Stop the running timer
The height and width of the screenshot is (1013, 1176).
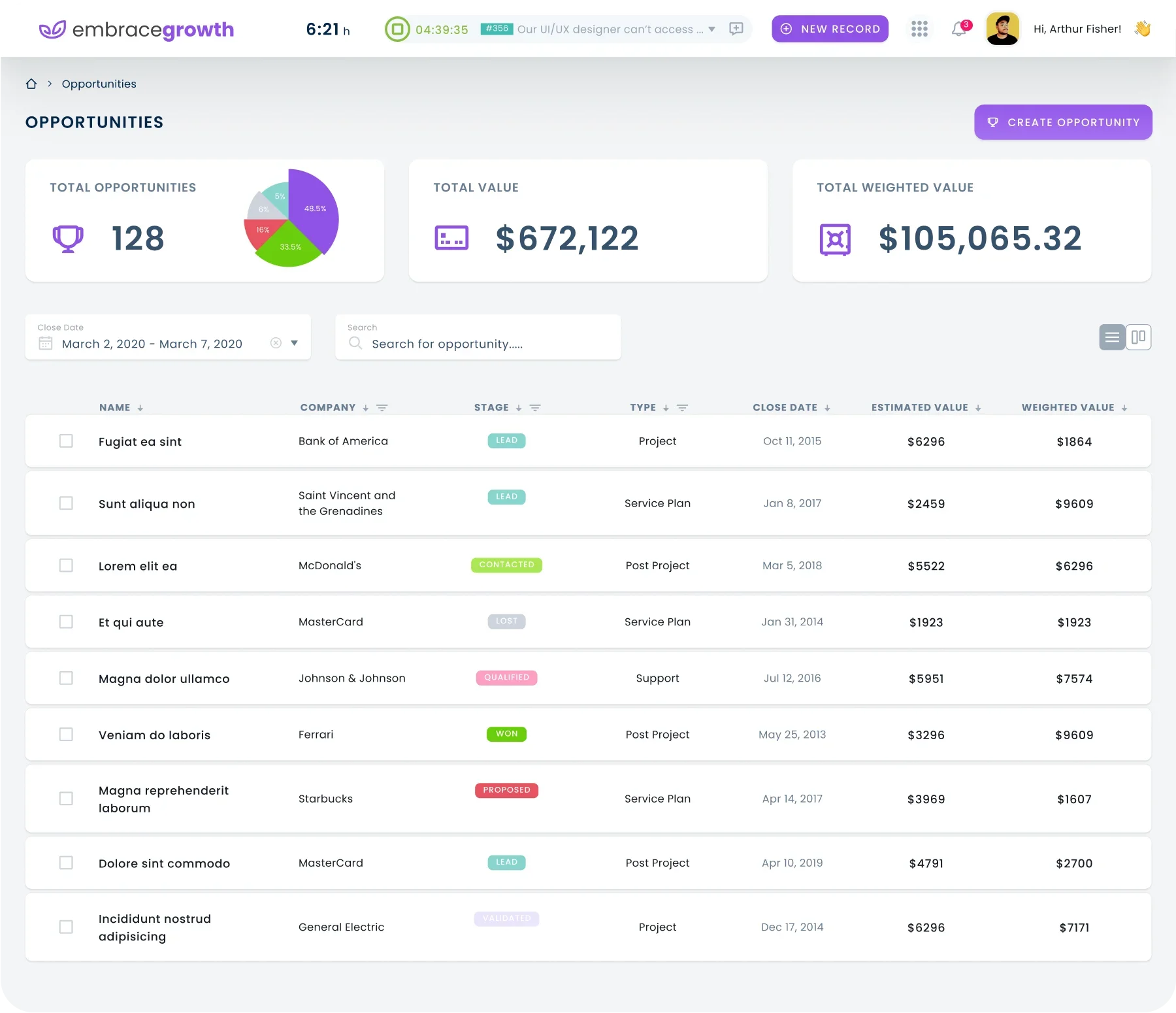397,29
